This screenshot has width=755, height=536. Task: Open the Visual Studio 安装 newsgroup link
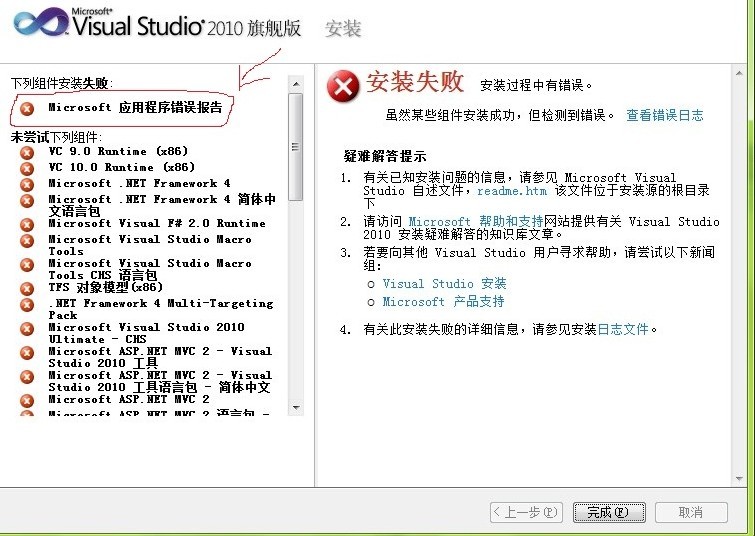[x=444, y=284]
